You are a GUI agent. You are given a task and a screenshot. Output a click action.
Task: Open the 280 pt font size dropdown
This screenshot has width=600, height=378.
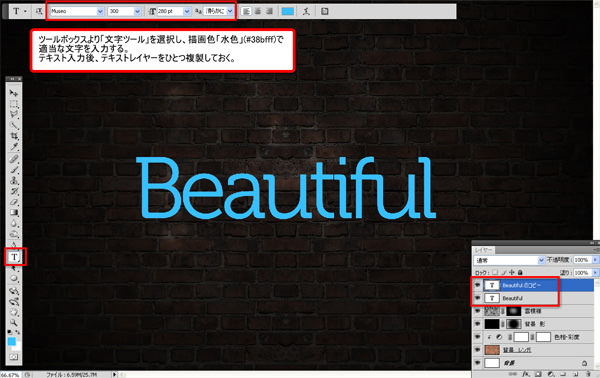coord(187,11)
